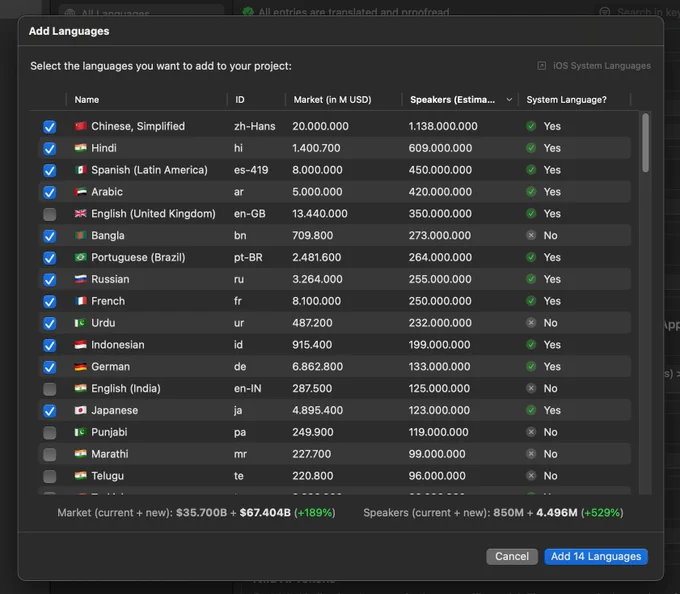
Task: Click the language list vertical scrollbar
Action: pyautogui.click(x=645, y=143)
